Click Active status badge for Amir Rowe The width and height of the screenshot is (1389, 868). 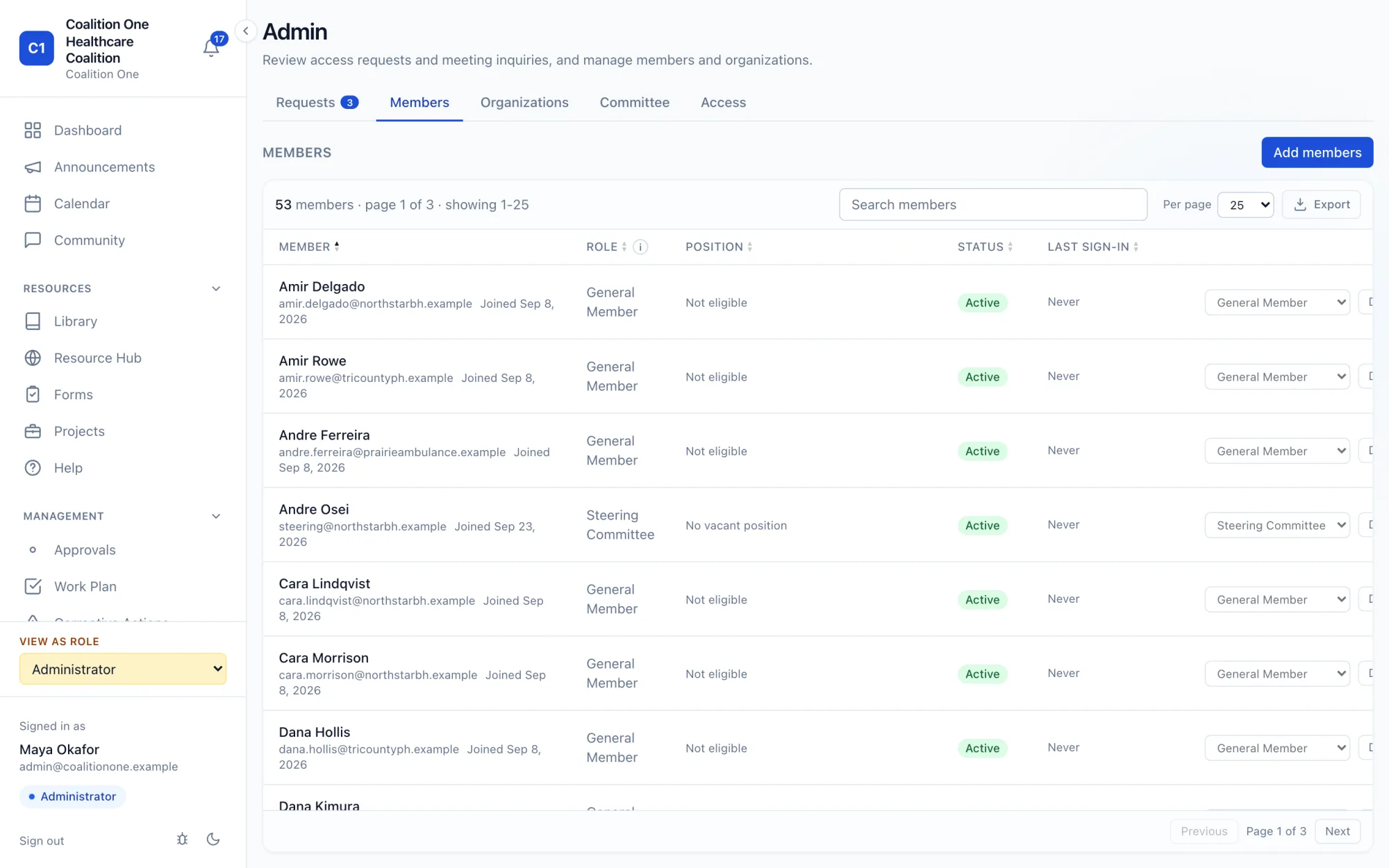tap(983, 377)
